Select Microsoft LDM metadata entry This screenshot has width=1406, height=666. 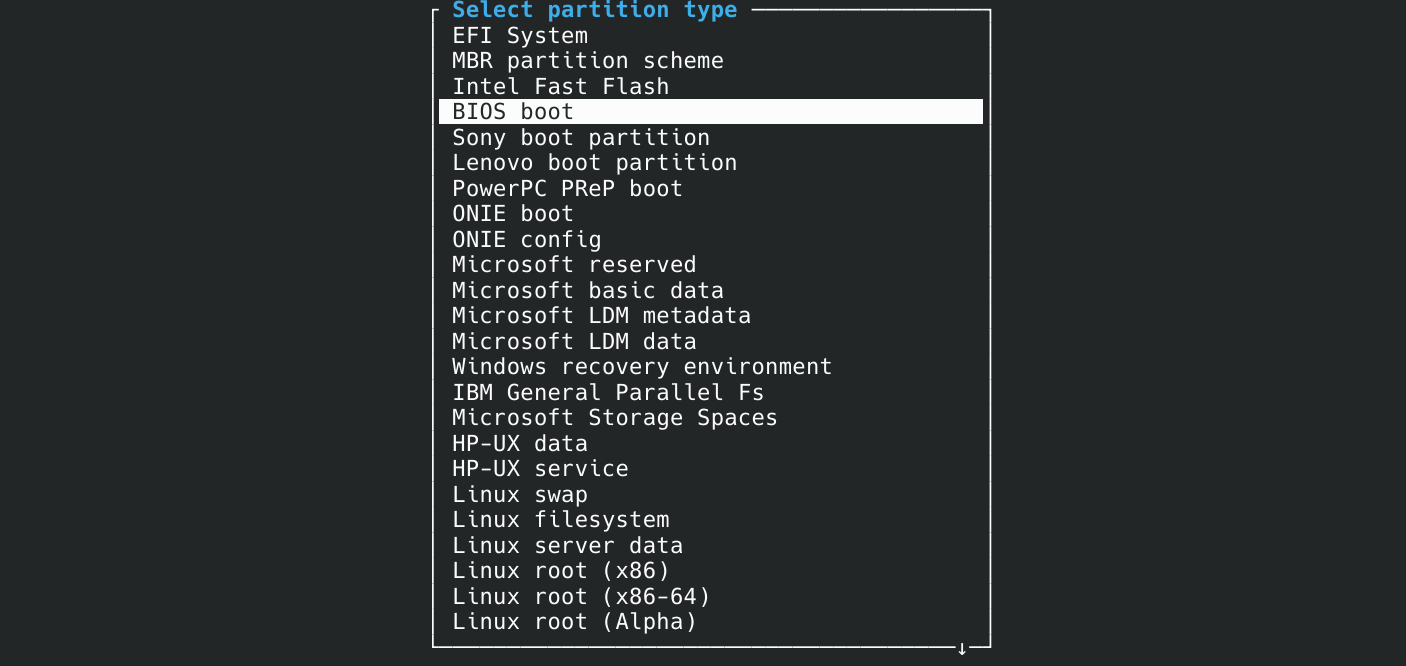coord(601,315)
